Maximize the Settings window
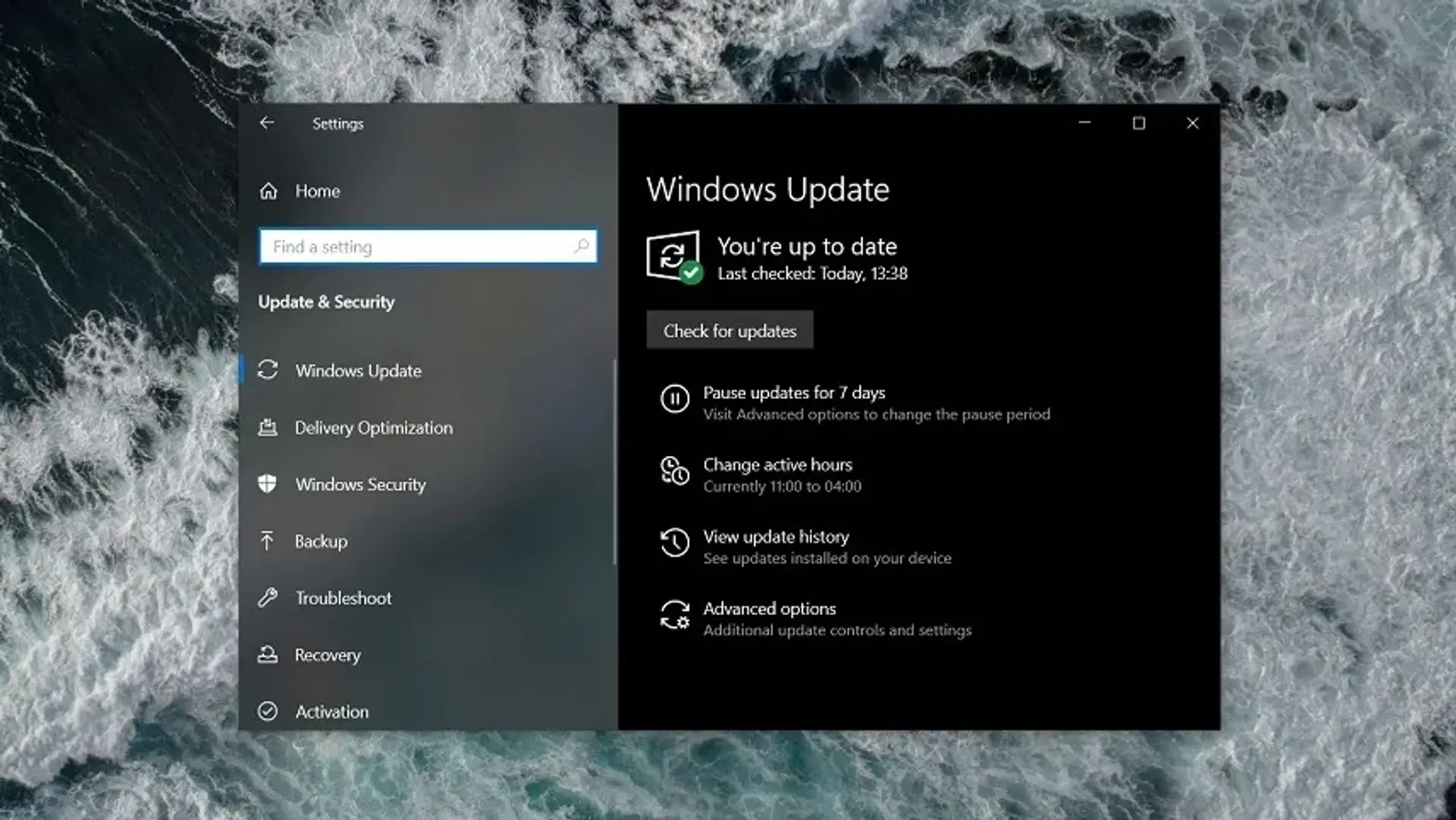1456x820 pixels. click(x=1138, y=123)
